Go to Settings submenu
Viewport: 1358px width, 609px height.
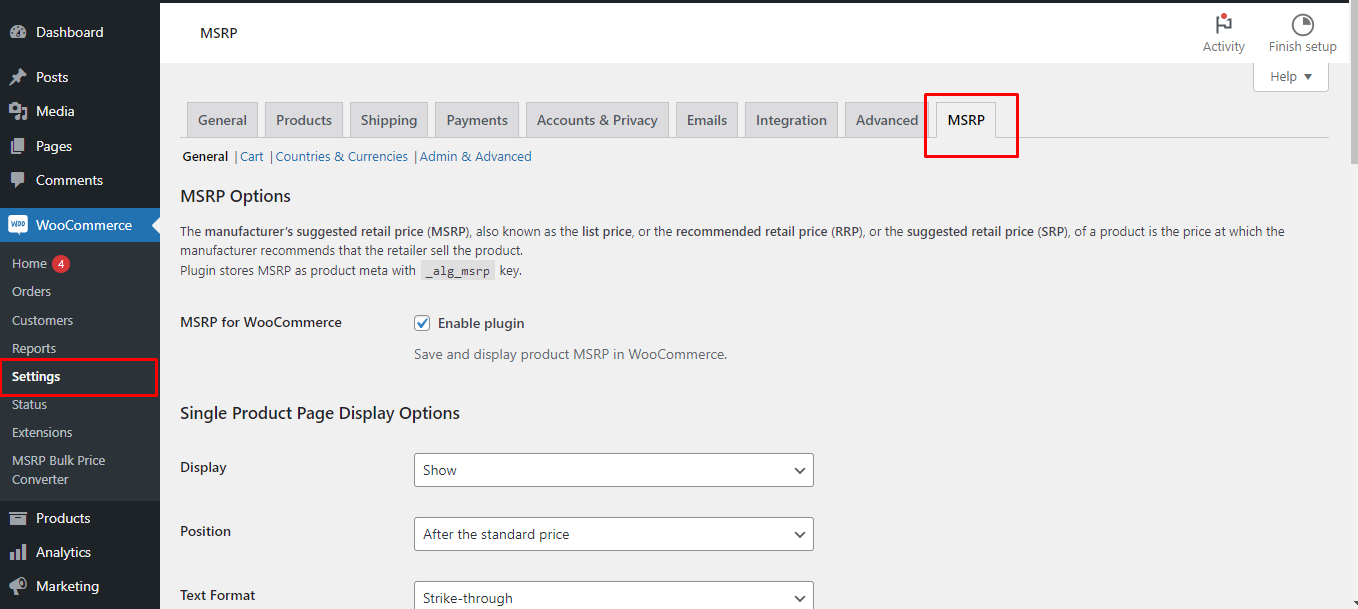coord(36,376)
